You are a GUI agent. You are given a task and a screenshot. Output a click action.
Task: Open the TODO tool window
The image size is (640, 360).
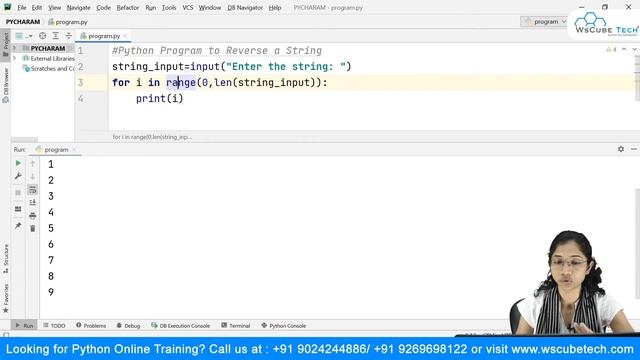tap(54, 325)
